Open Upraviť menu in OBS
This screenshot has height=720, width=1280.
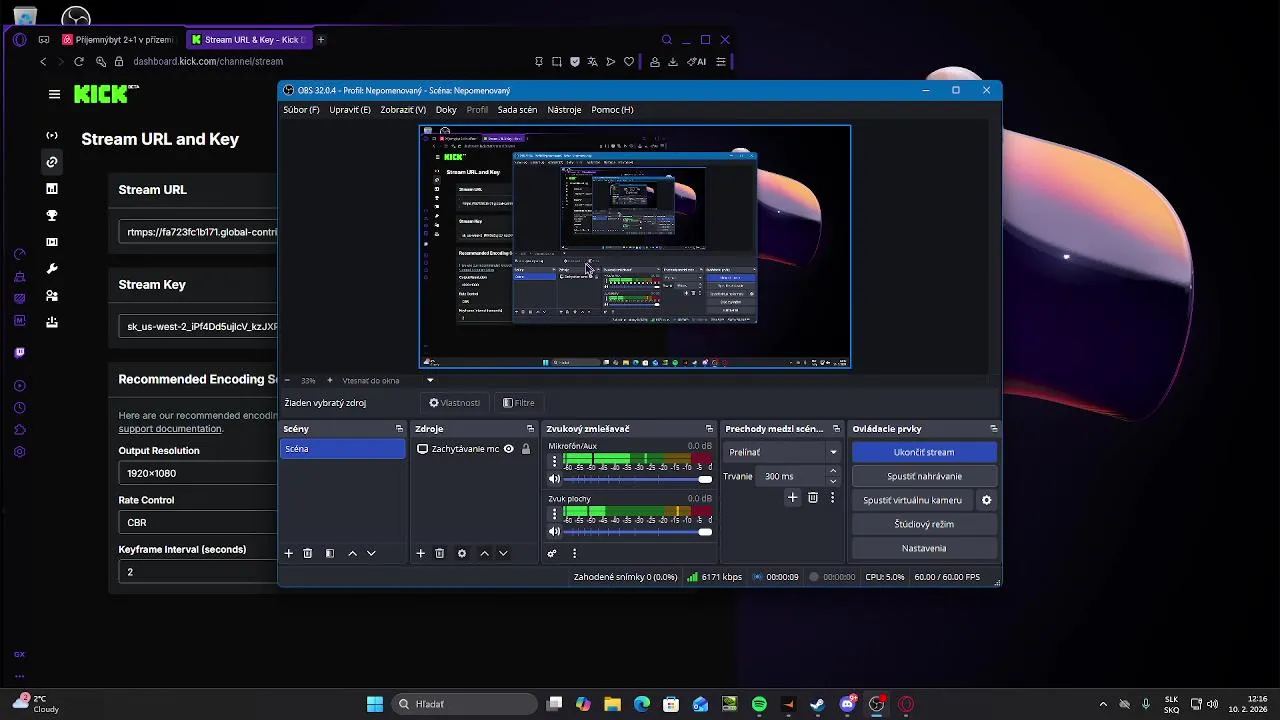(350, 110)
